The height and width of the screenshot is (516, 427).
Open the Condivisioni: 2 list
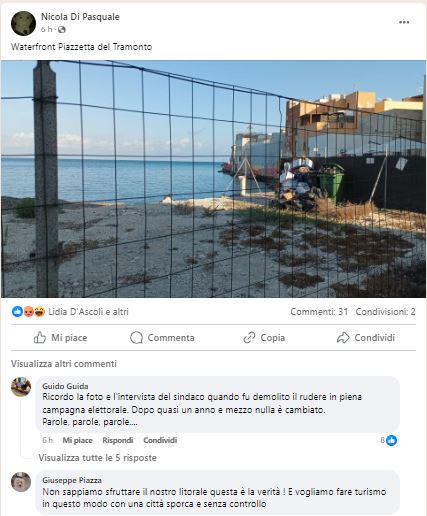tap(385, 312)
